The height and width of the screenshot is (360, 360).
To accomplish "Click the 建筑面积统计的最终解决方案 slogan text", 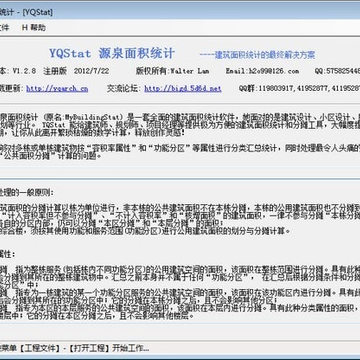I will [x=257, y=55].
